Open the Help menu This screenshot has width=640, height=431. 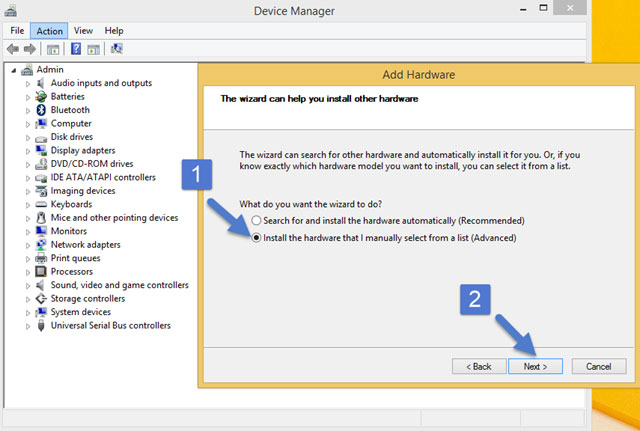pyautogui.click(x=114, y=31)
